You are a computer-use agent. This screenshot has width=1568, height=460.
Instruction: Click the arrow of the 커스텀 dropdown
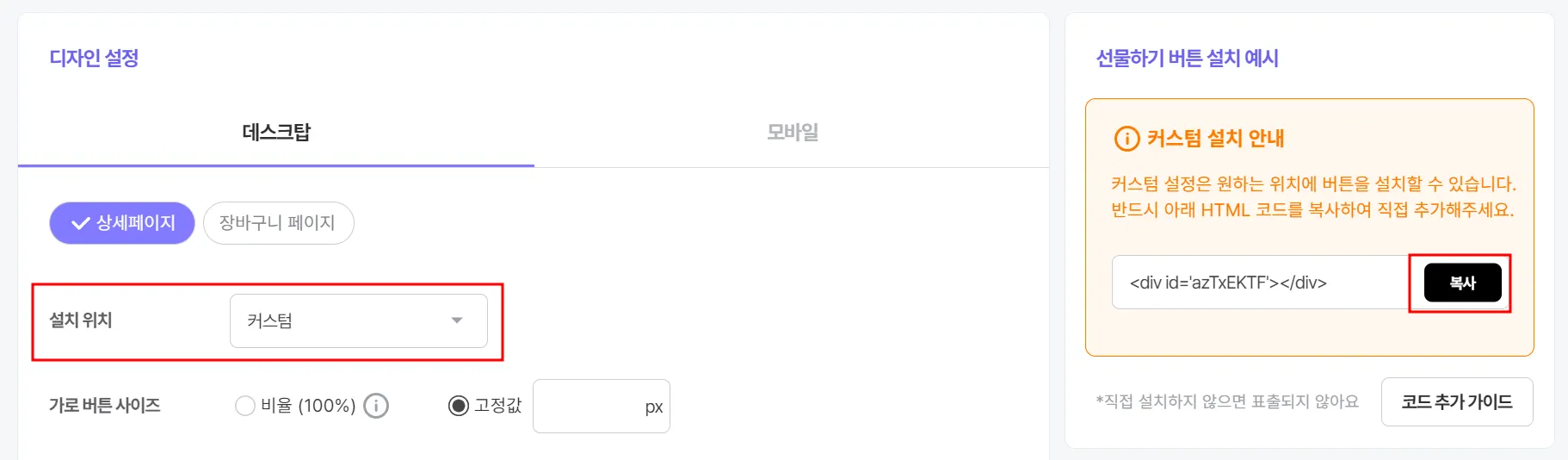(x=457, y=320)
